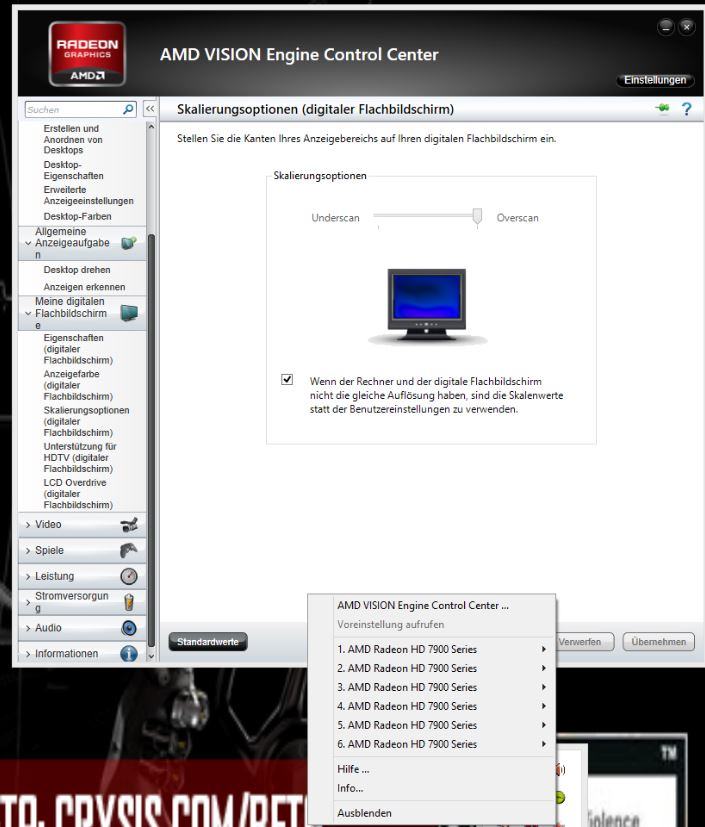Open submenu arrow for 1. AMD Radeon HD 7900
This screenshot has height=827, width=705.
tap(544, 649)
